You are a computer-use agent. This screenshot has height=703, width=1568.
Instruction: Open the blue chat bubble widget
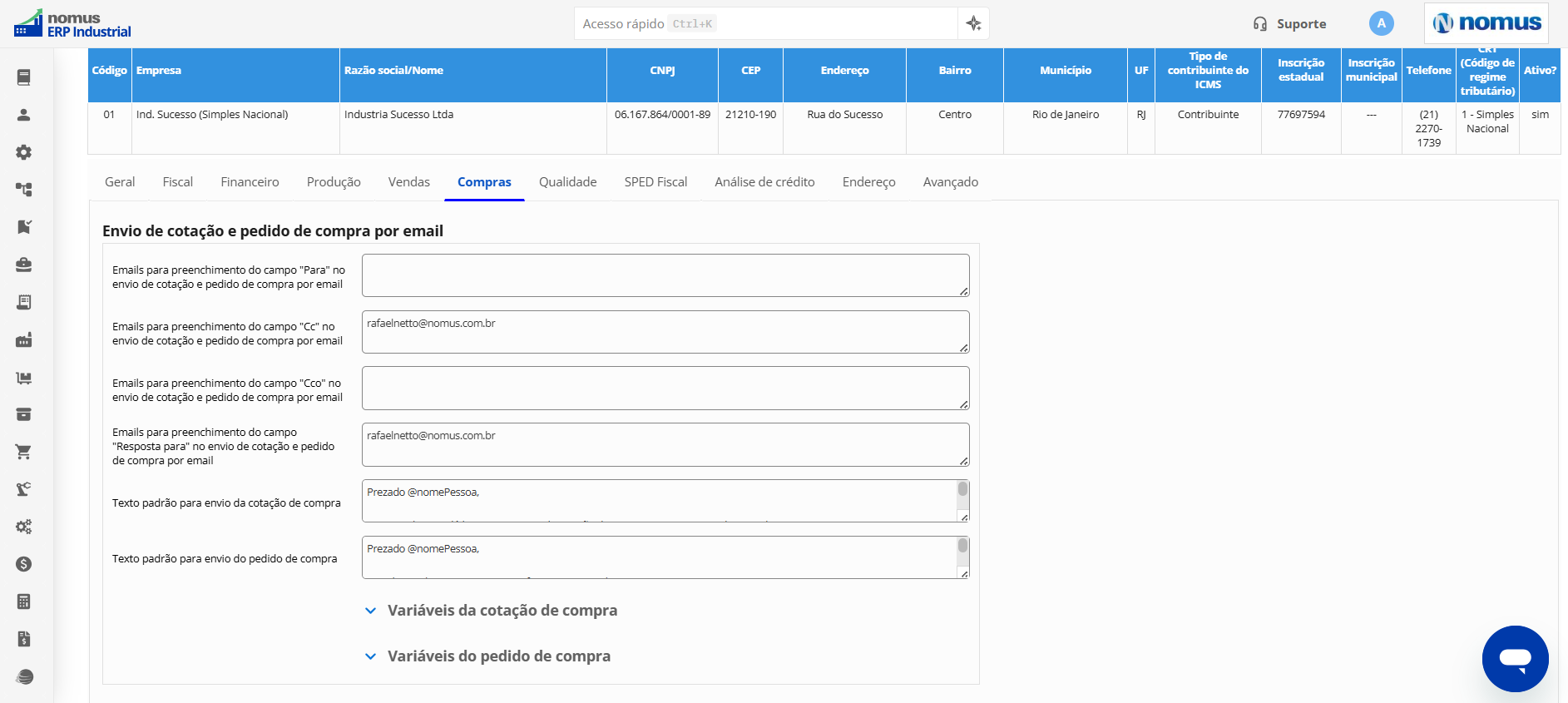click(x=1515, y=658)
